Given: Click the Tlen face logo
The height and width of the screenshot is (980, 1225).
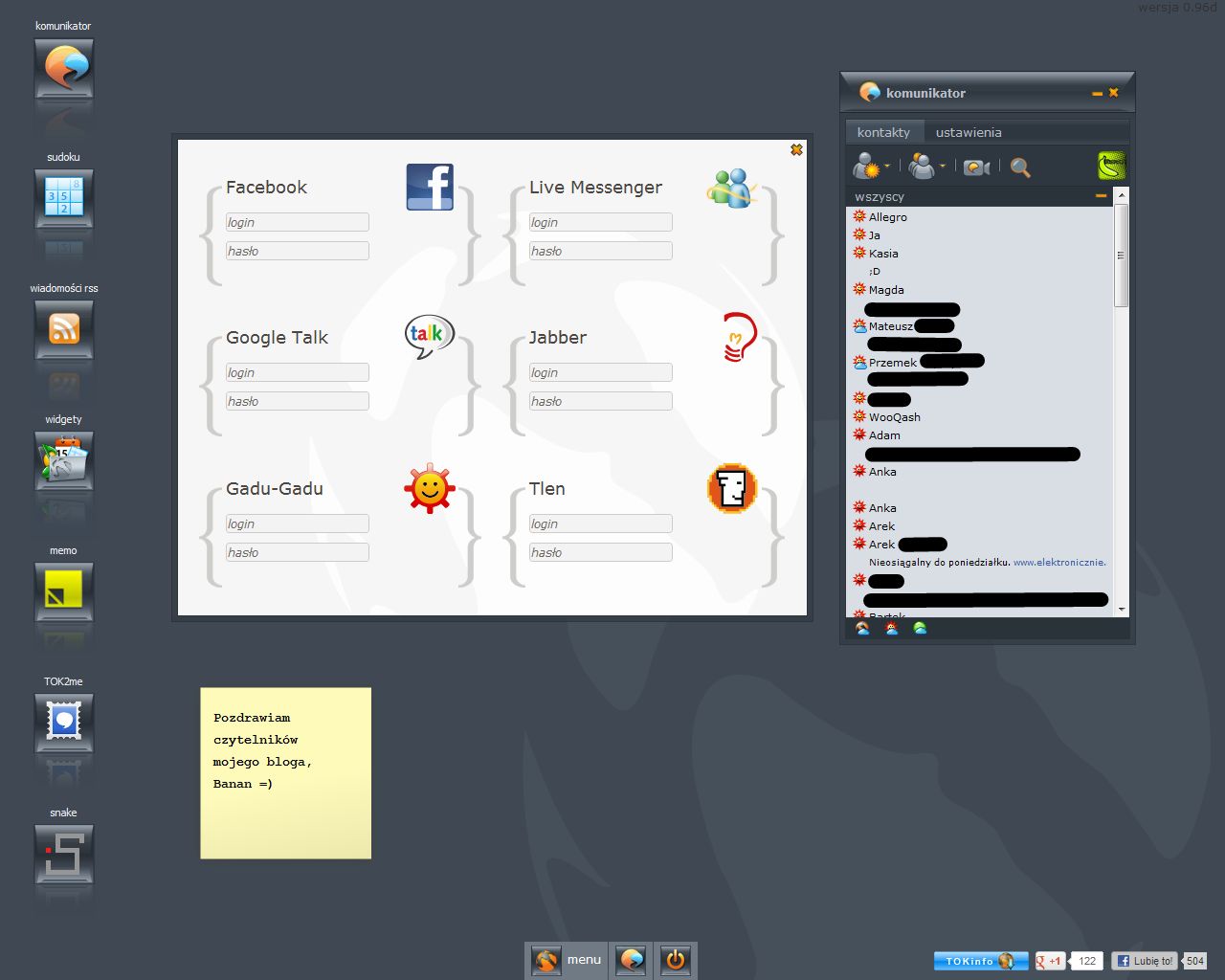Looking at the screenshot, I should (732, 488).
